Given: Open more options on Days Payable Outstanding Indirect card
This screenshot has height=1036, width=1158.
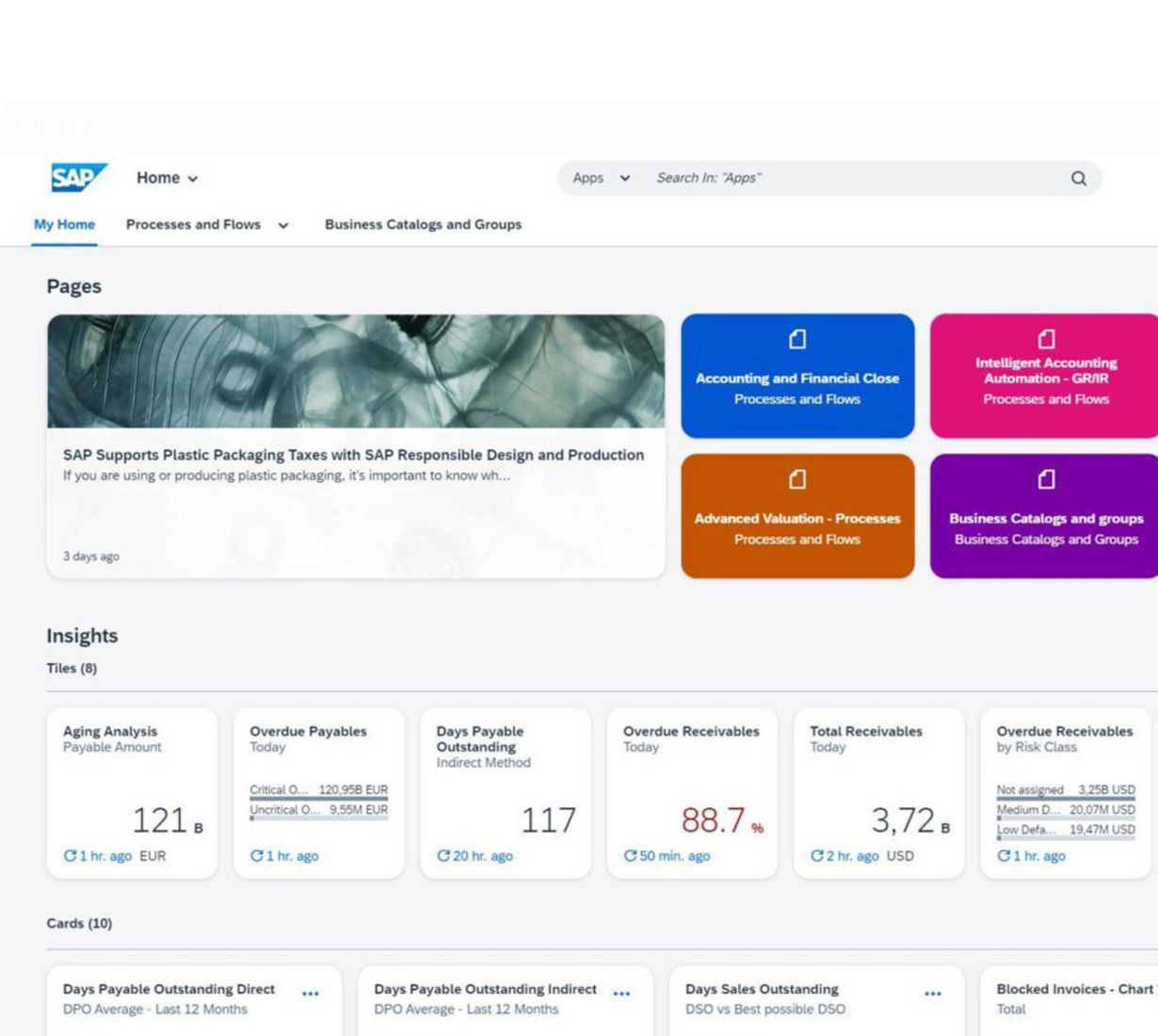Looking at the screenshot, I should point(621,994).
